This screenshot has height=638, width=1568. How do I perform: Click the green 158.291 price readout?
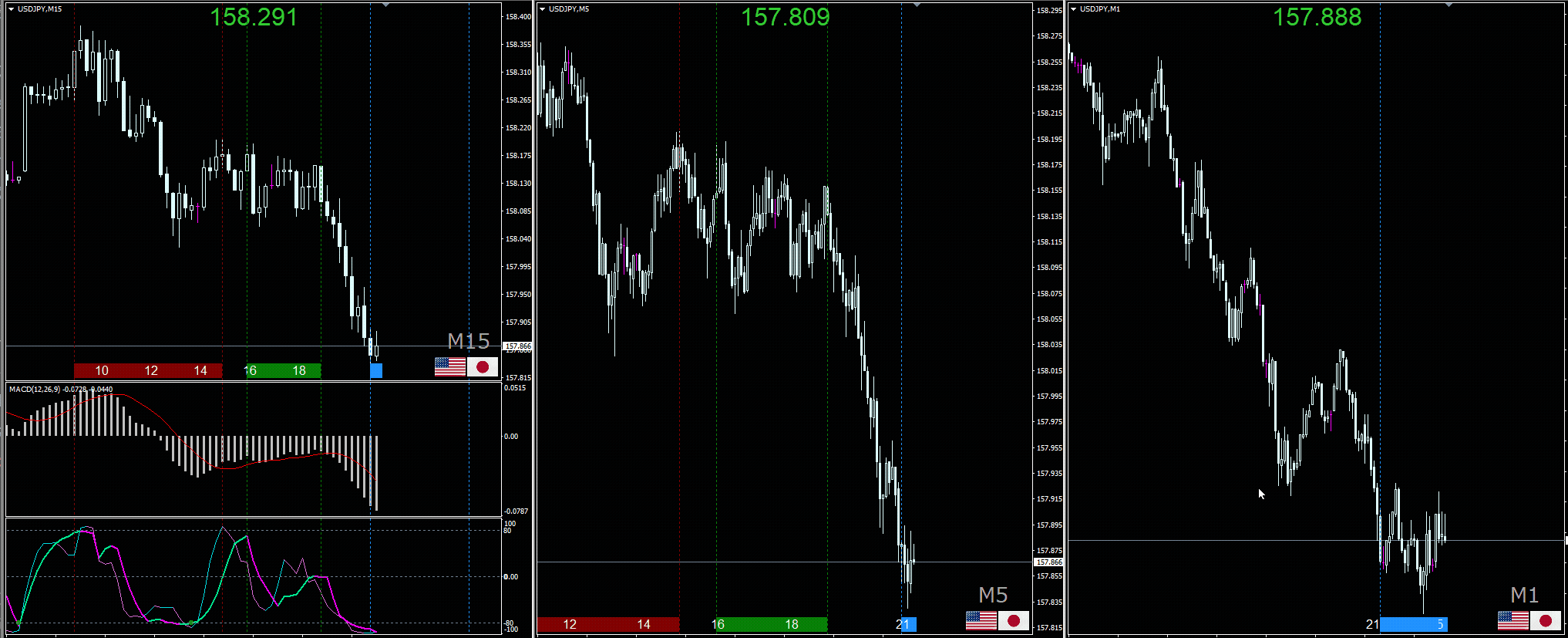254,17
